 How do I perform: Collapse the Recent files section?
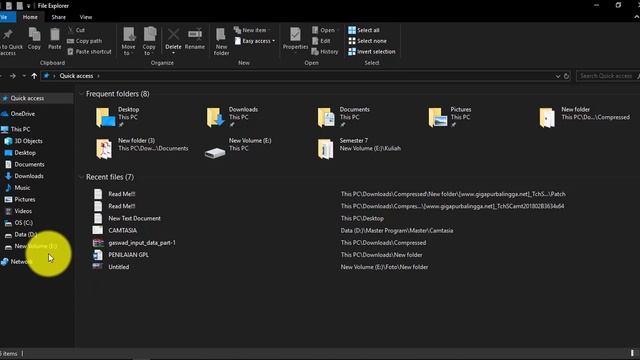[x=81, y=177]
